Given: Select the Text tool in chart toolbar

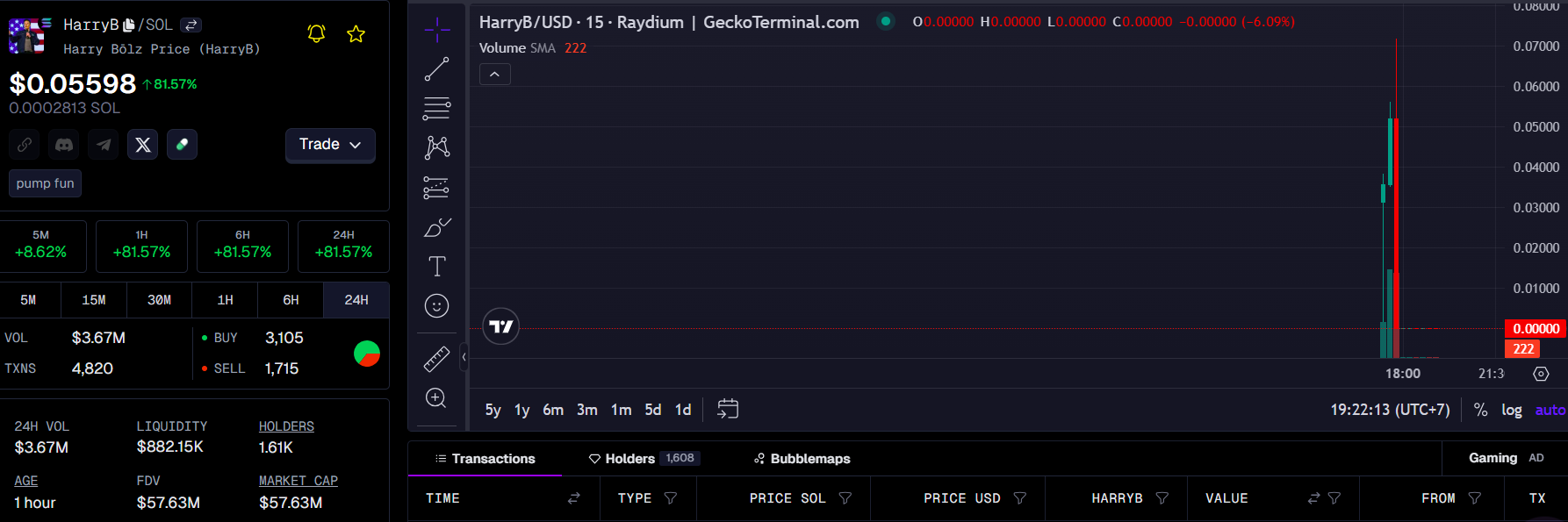Looking at the screenshot, I should (436, 266).
